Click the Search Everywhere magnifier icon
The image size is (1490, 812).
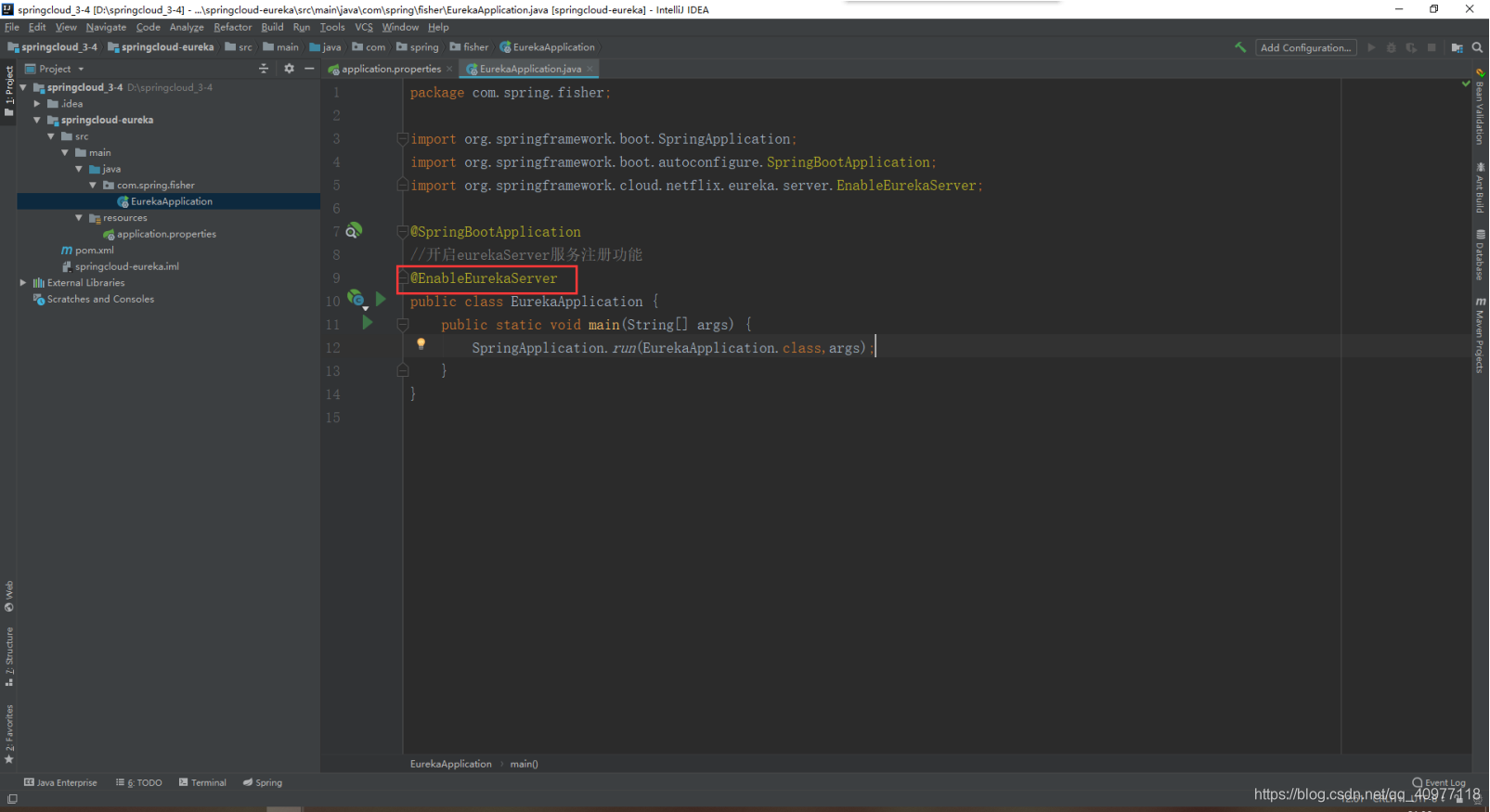1477,47
